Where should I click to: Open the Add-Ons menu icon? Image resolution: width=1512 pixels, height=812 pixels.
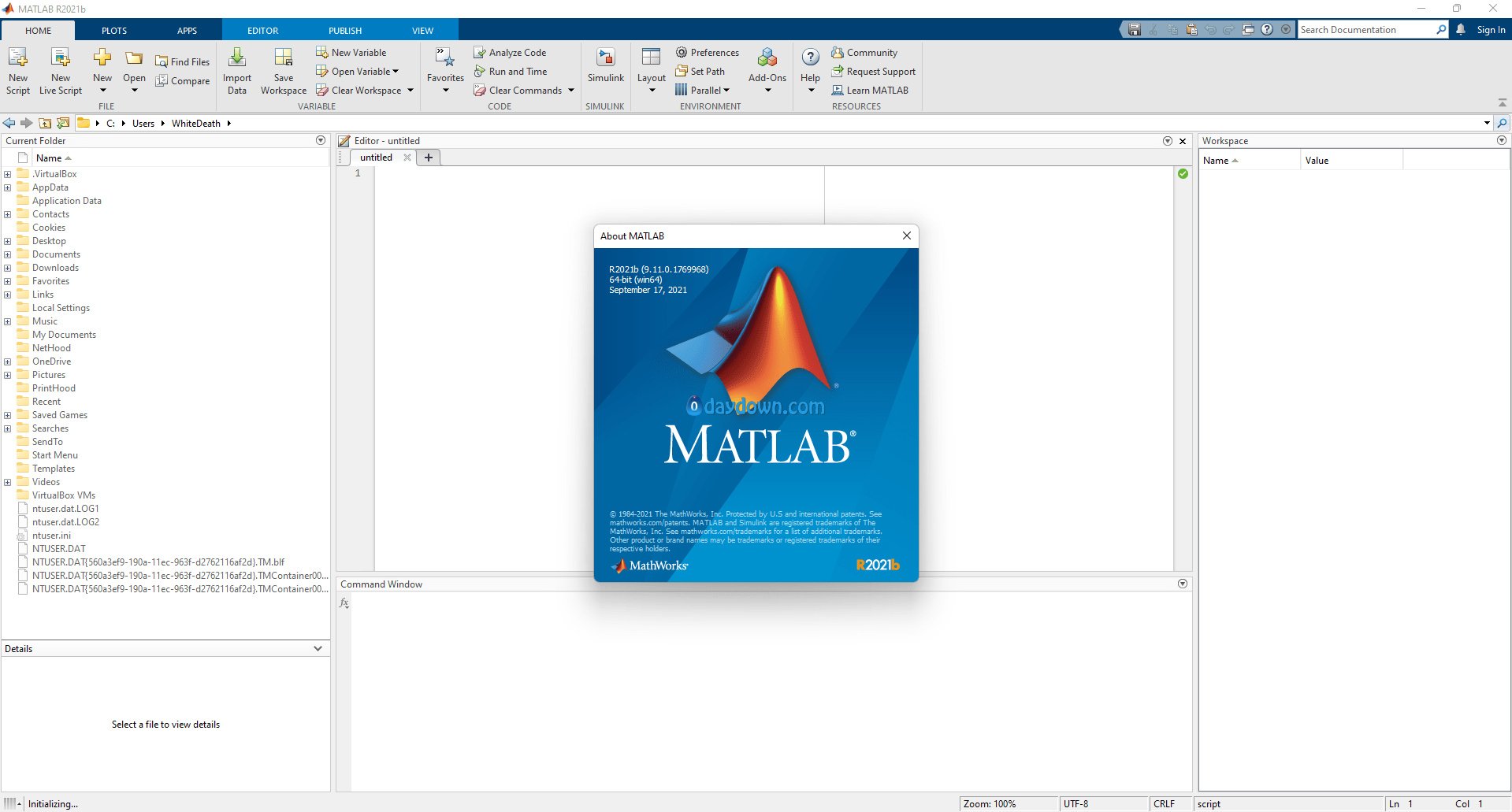(x=767, y=57)
